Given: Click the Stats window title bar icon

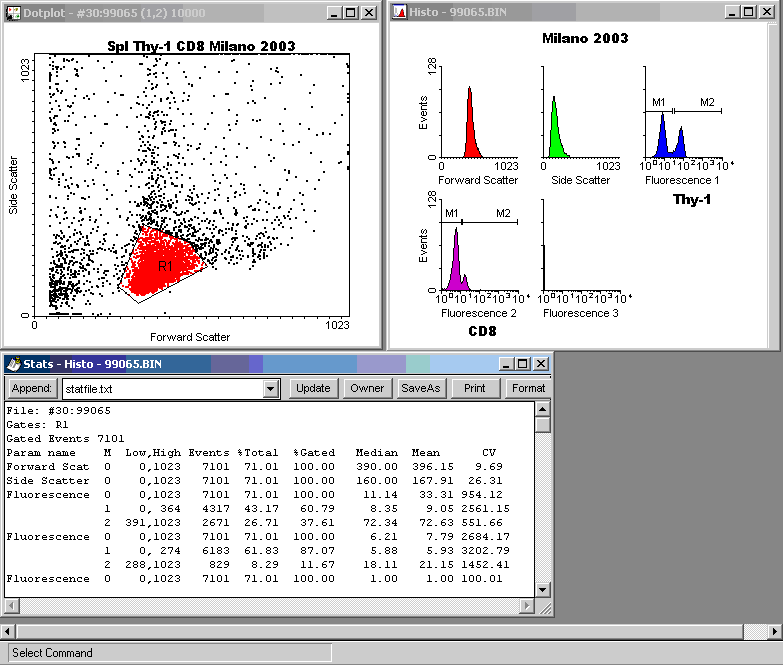Looking at the screenshot, I should coord(12,364).
